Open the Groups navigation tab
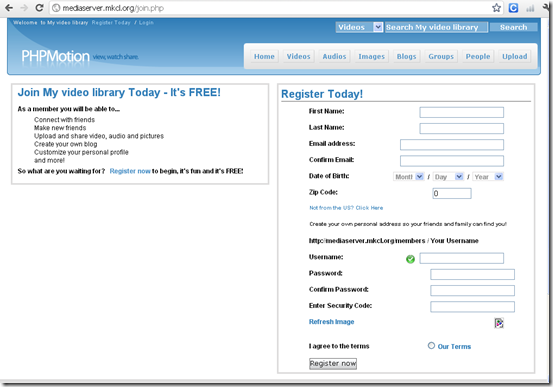This screenshot has width=553, height=387. coord(441,56)
